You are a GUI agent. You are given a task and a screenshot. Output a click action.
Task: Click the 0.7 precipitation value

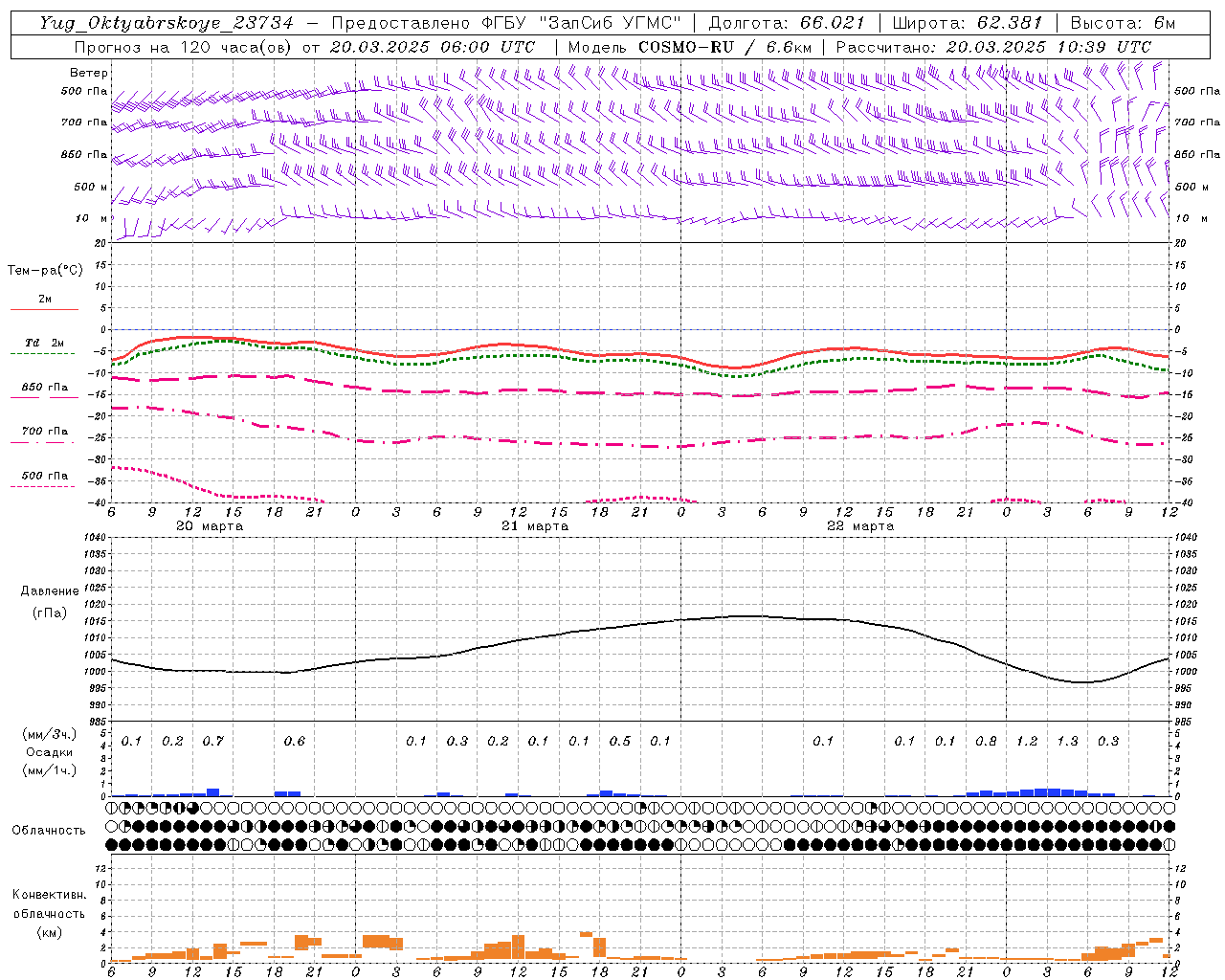[x=213, y=742]
